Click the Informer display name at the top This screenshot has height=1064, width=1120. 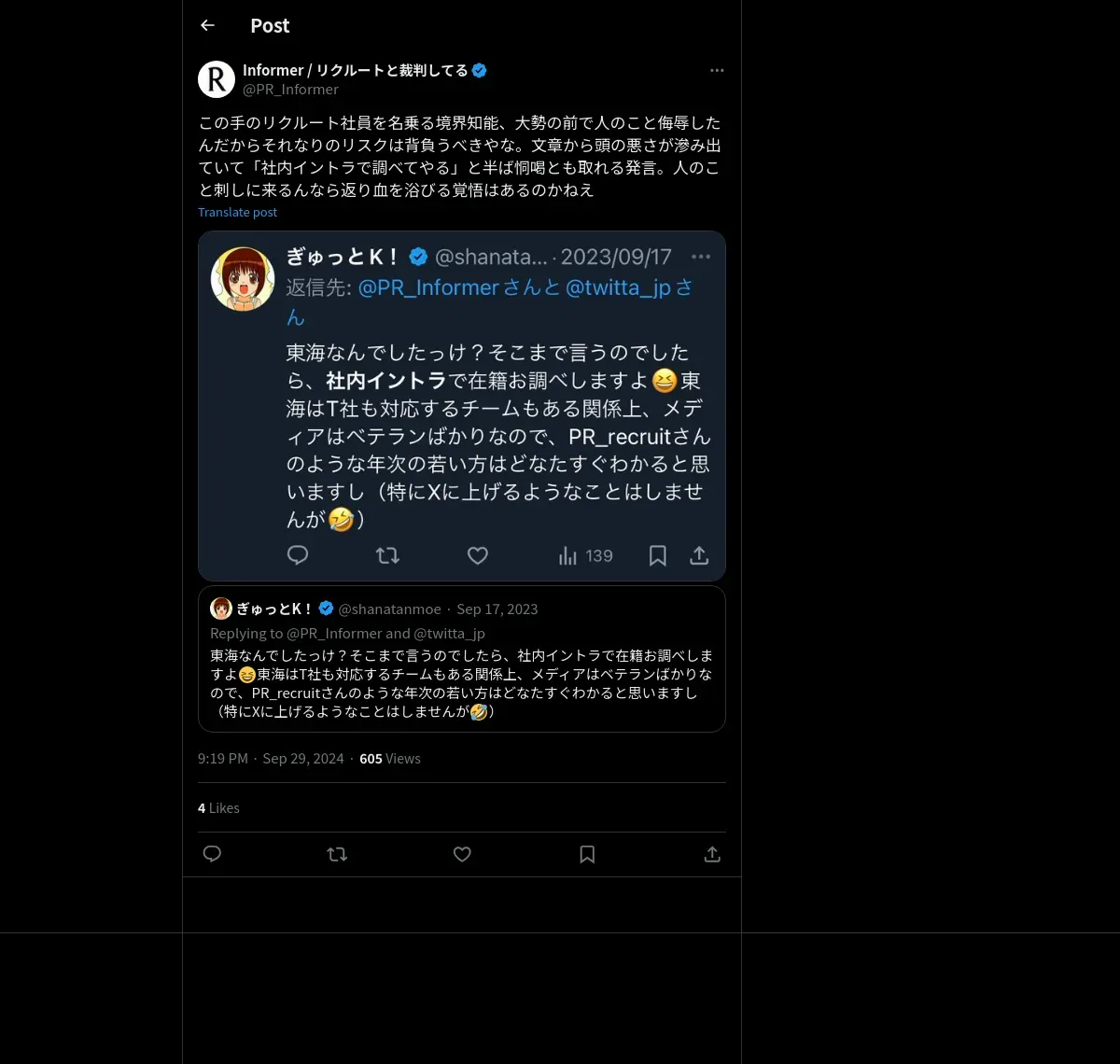point(356,70)
